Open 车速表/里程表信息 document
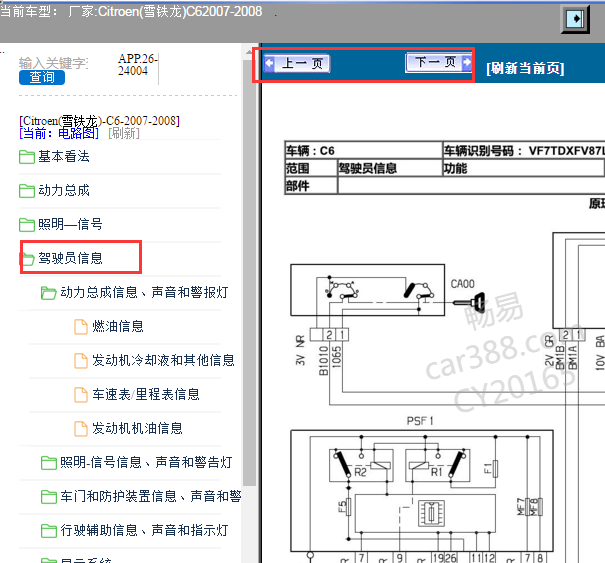The height and width of the screenshot is (563, 605). 146,394
